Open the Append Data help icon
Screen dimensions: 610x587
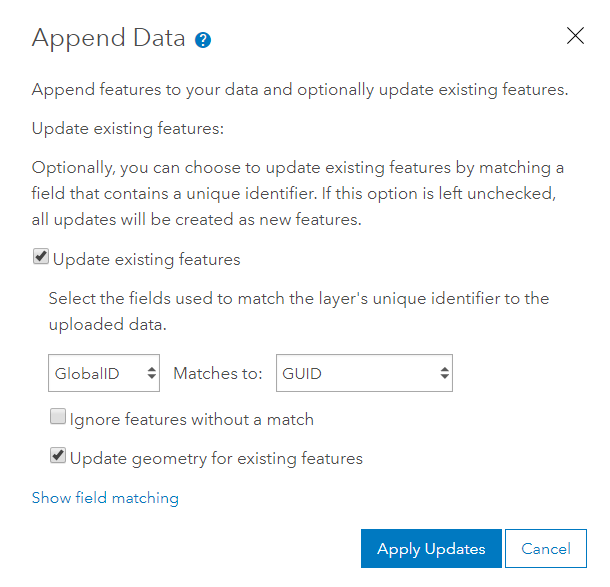(x=204, y=40)
